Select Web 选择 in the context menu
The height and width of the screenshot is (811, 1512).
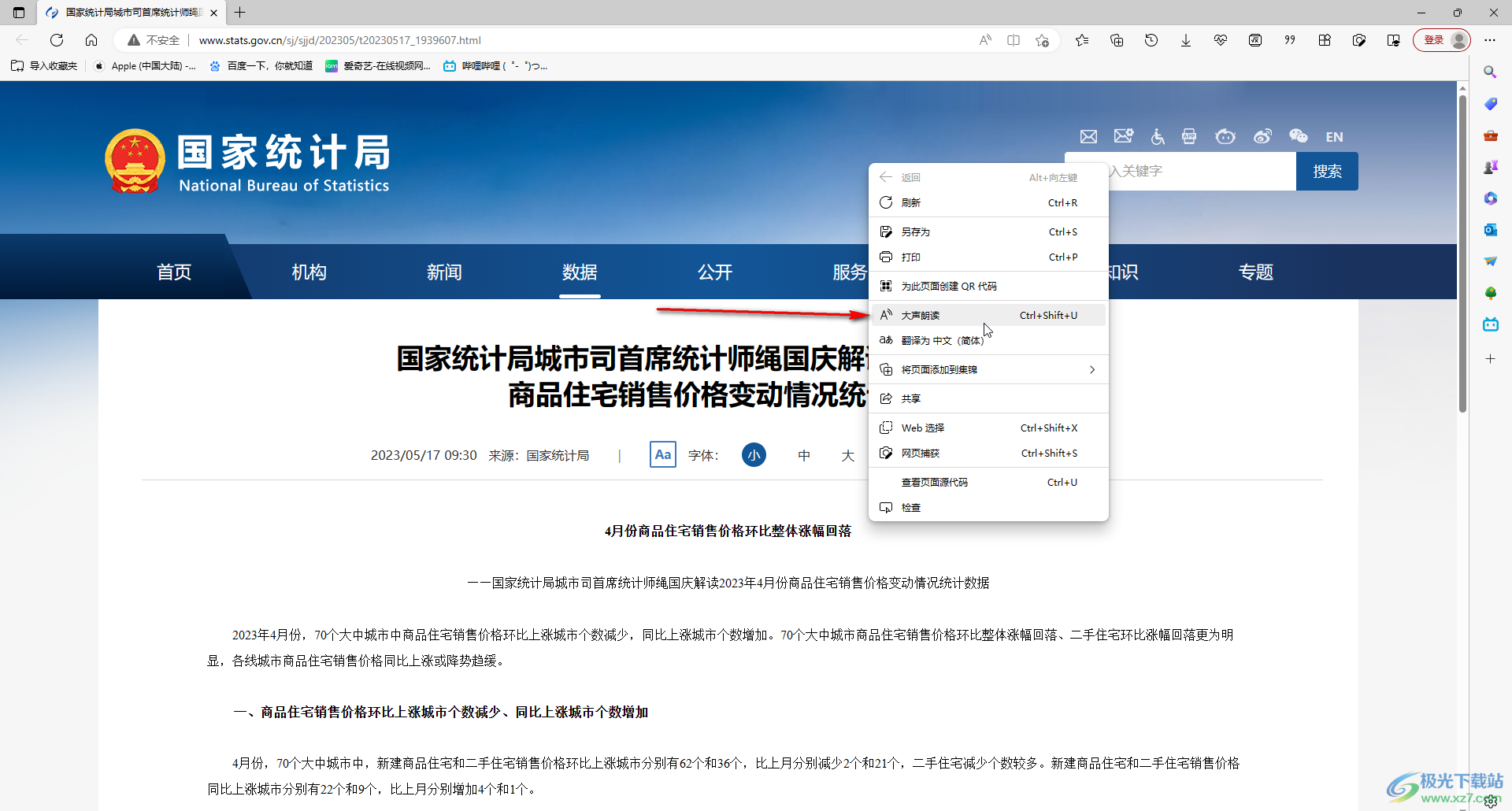coord(988,428)
